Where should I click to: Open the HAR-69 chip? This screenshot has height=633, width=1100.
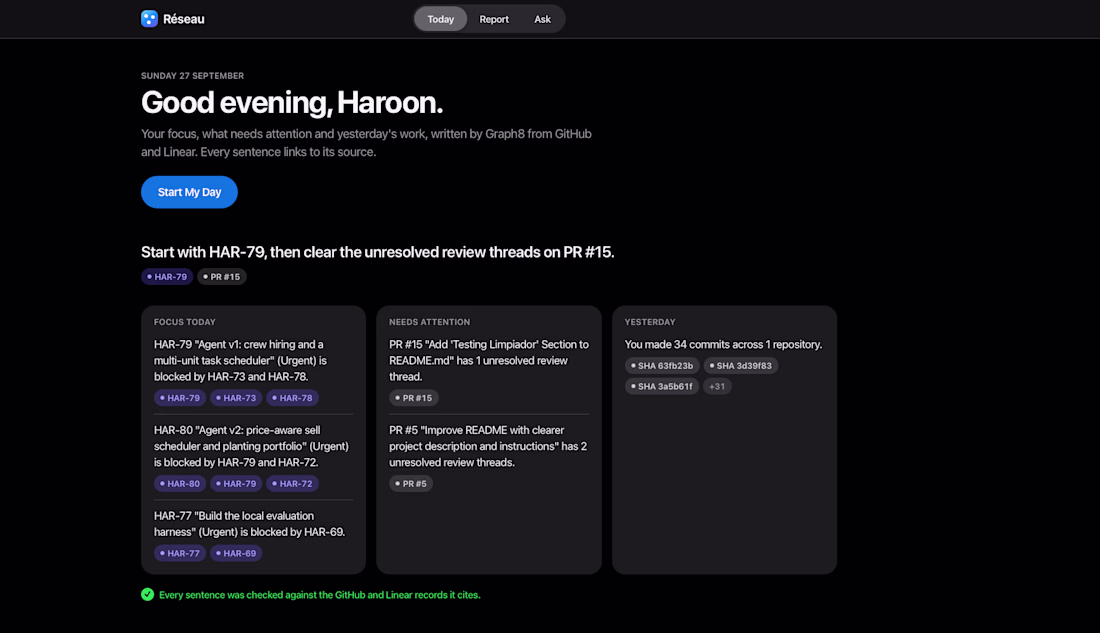pyautogui.click(x=236, y=553)
